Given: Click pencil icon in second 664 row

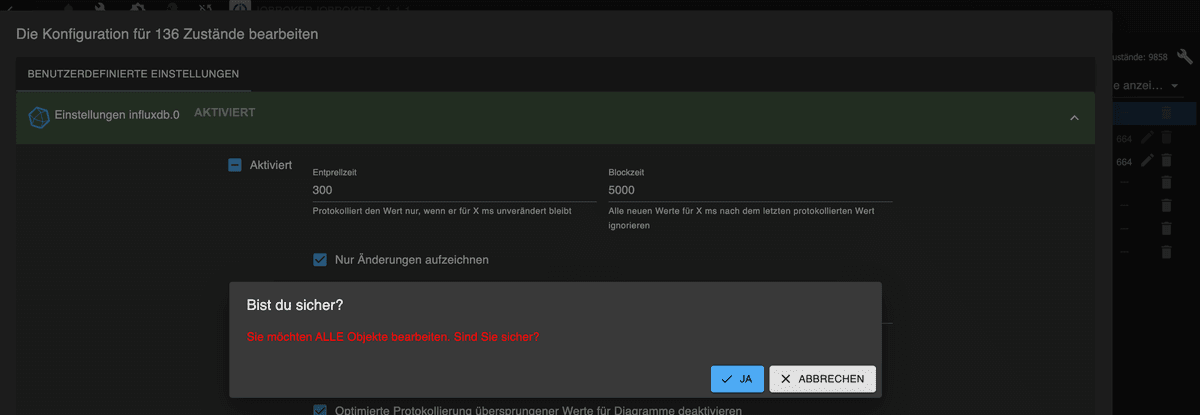Looking at the screenshot, I should (1147, 160).
